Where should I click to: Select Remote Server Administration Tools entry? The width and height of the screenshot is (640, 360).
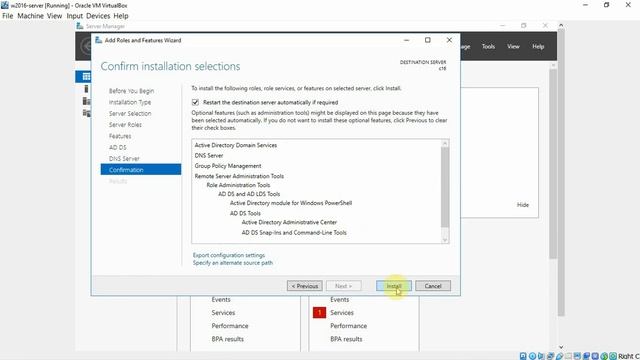point(239,176)
